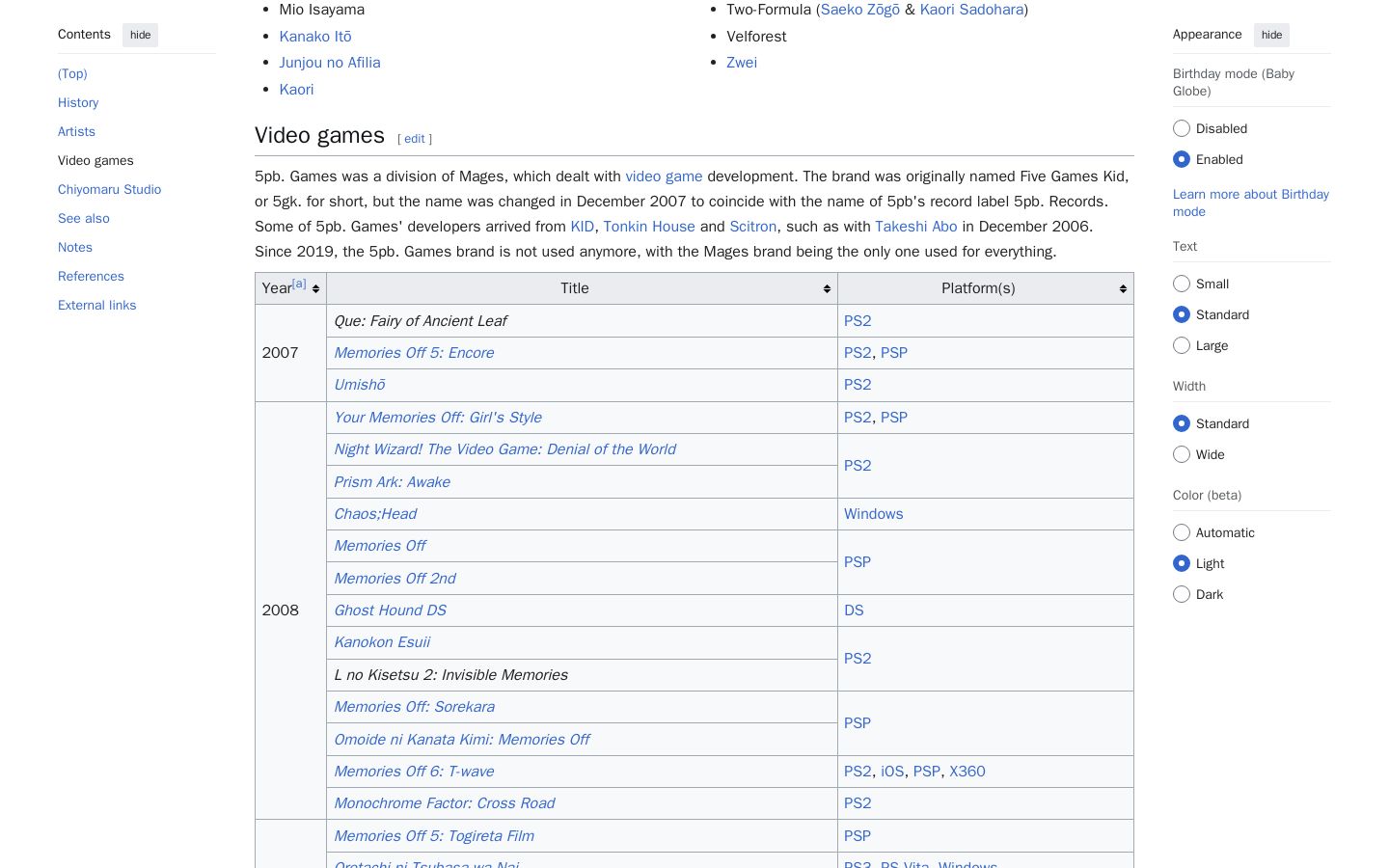Image resolution: width=1389 pixels, height=868 pixels.
Task: Go to Artists section in contents
Action: (x=76, y=131)
